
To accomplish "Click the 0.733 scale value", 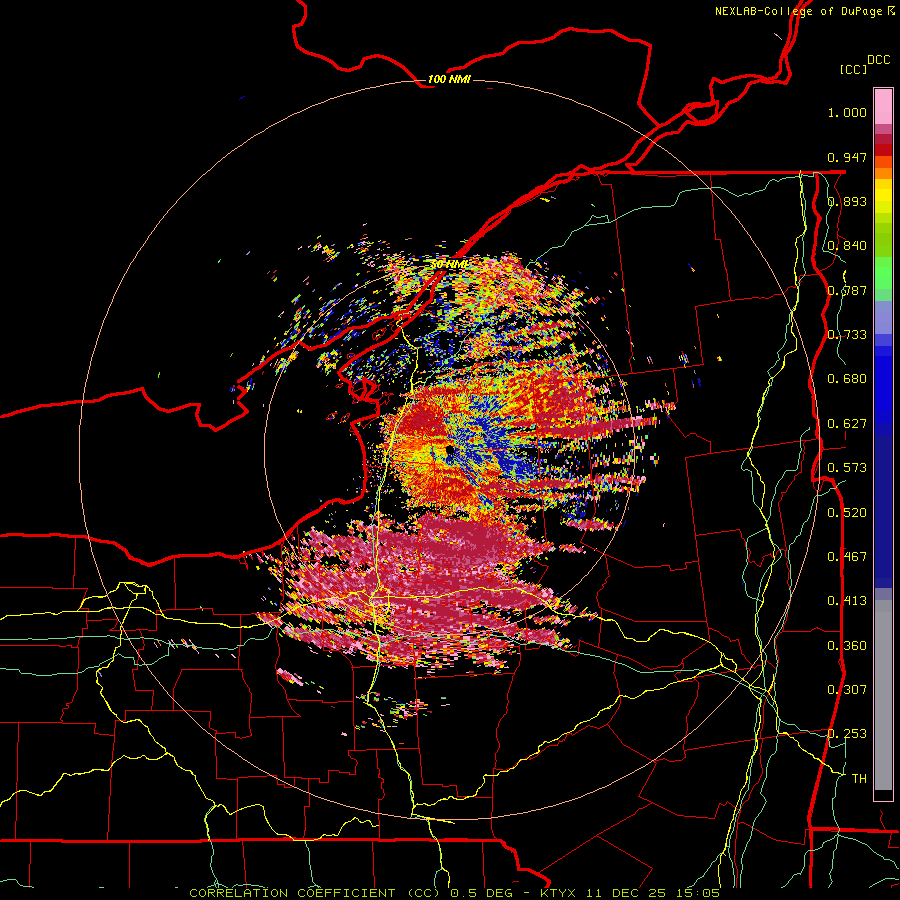I will [x=847, y=335].
